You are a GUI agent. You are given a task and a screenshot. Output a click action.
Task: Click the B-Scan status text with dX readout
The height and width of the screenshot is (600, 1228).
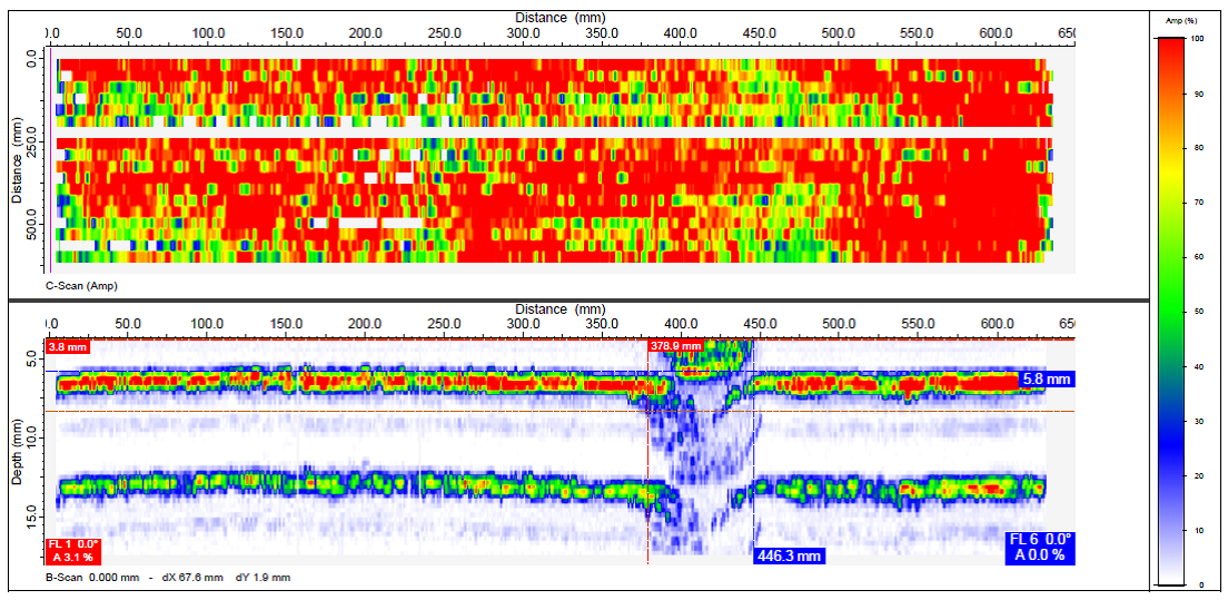[168, 577]
